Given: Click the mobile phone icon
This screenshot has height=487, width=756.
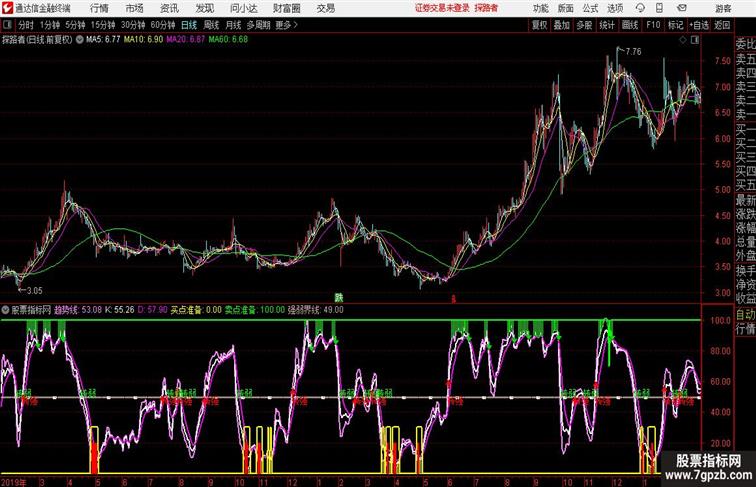Looking at the screenshot, I should (660, 8).
